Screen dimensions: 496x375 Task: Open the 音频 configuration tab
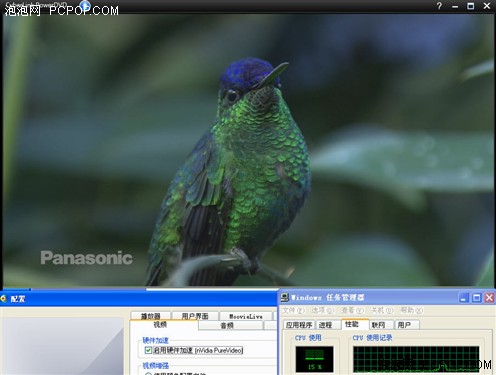click(227, 326)
